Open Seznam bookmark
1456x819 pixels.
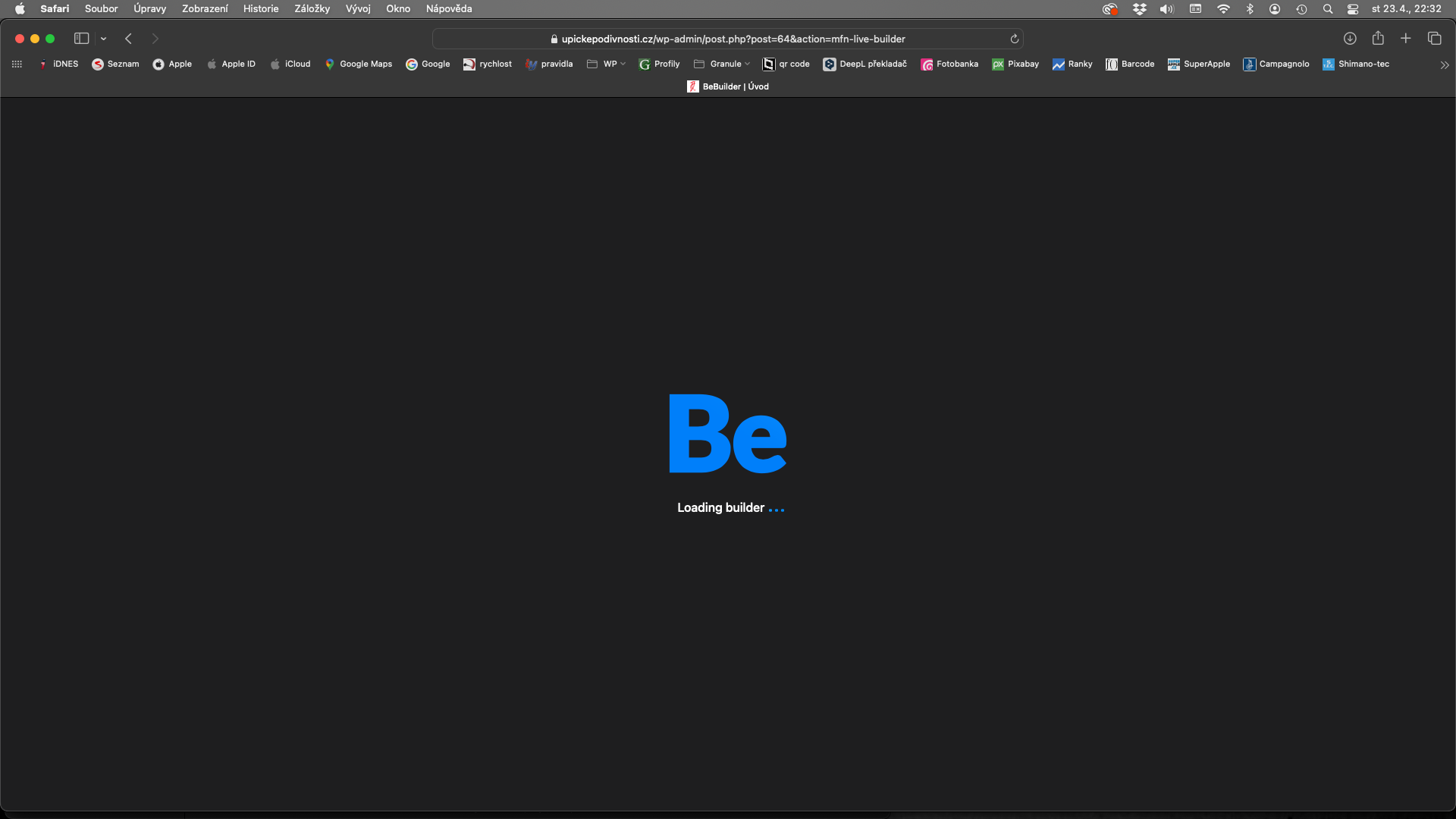(115, 64)
